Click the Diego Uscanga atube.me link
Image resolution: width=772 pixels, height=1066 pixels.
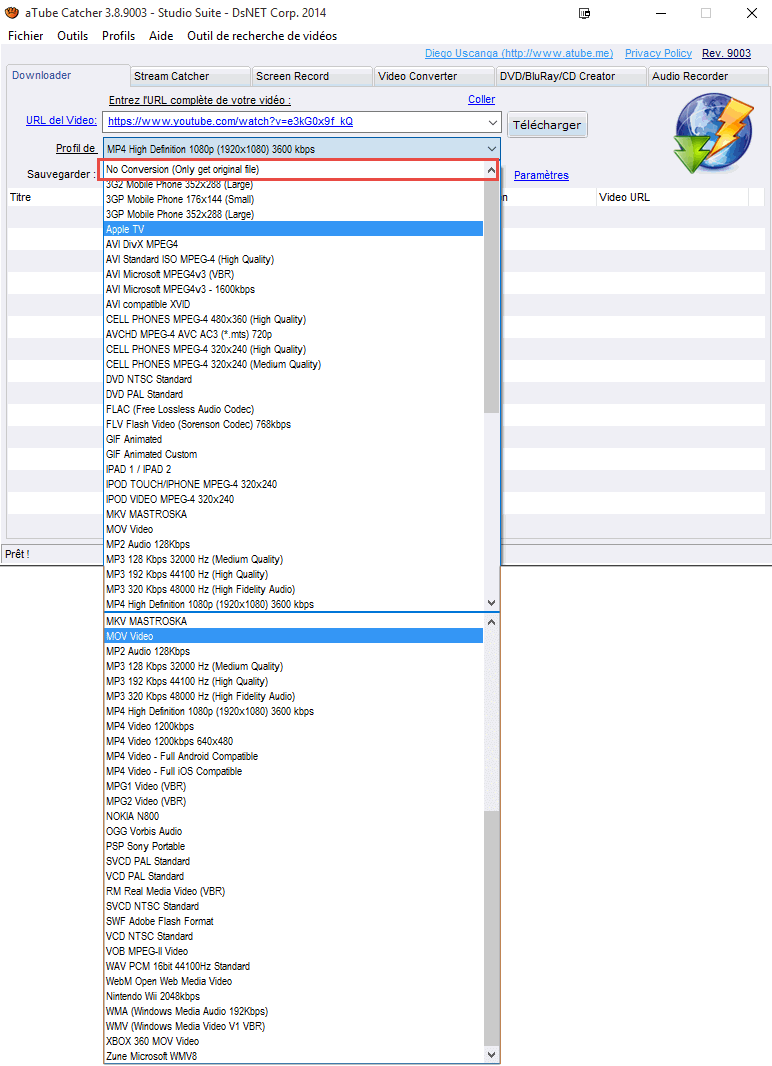tap(519, 53)
